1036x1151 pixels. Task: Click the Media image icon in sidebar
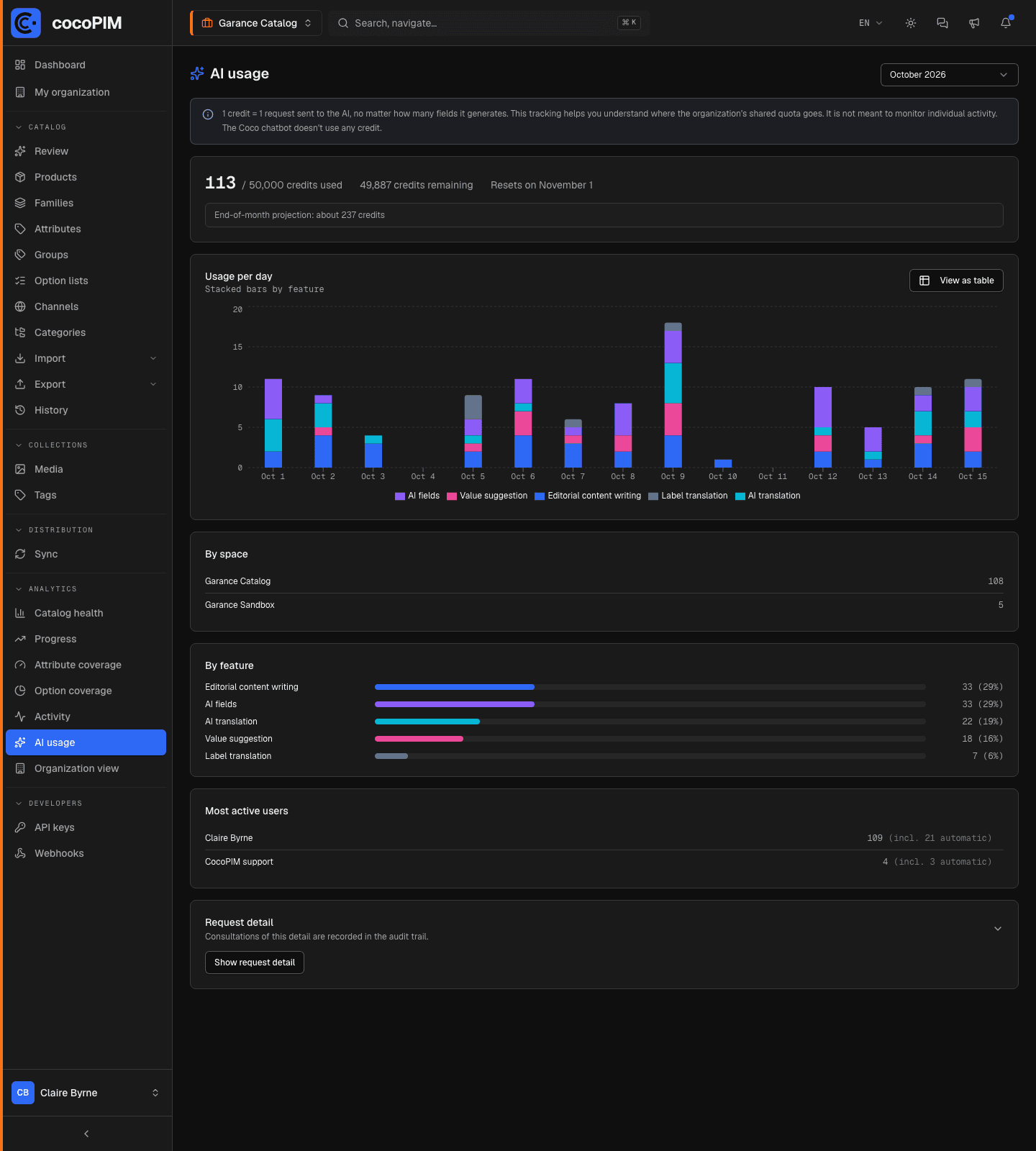click(x=20, y=469)
